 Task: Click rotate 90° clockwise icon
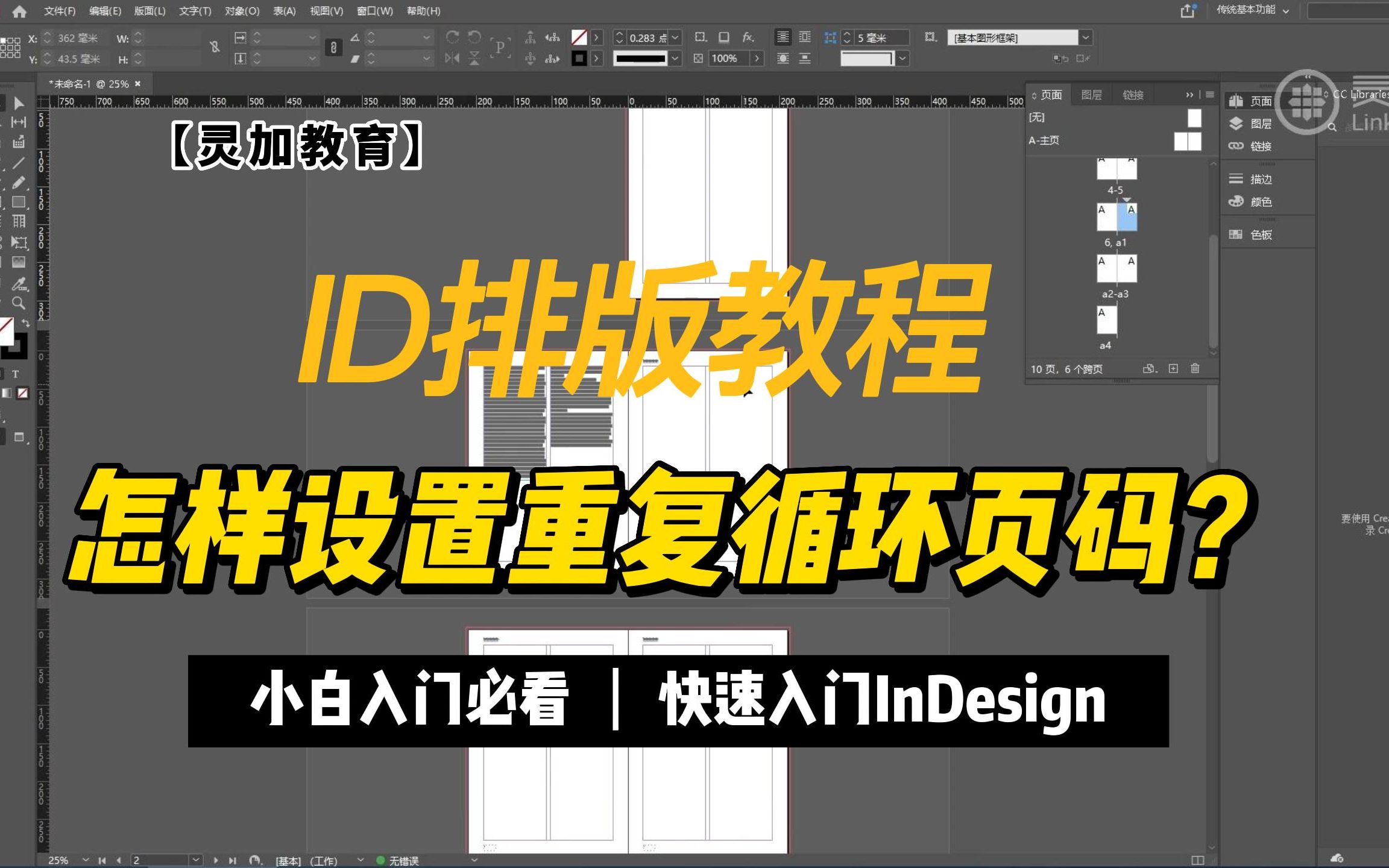tap(452, 37)
